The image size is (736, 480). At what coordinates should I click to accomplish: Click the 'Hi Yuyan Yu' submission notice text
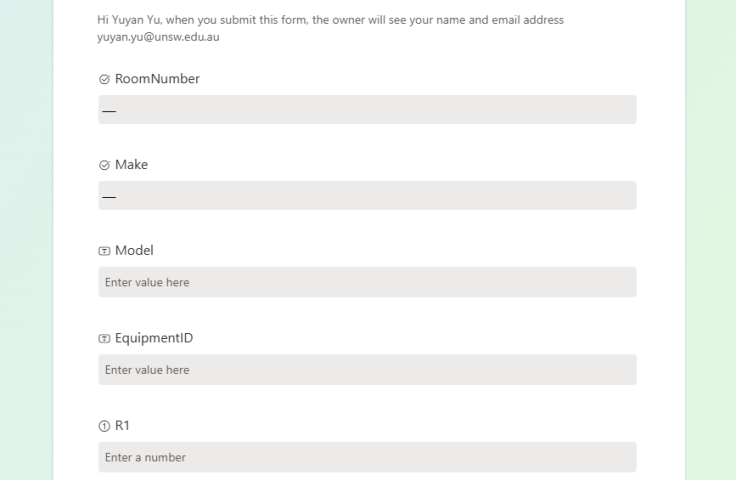click(x=330, y=20)
